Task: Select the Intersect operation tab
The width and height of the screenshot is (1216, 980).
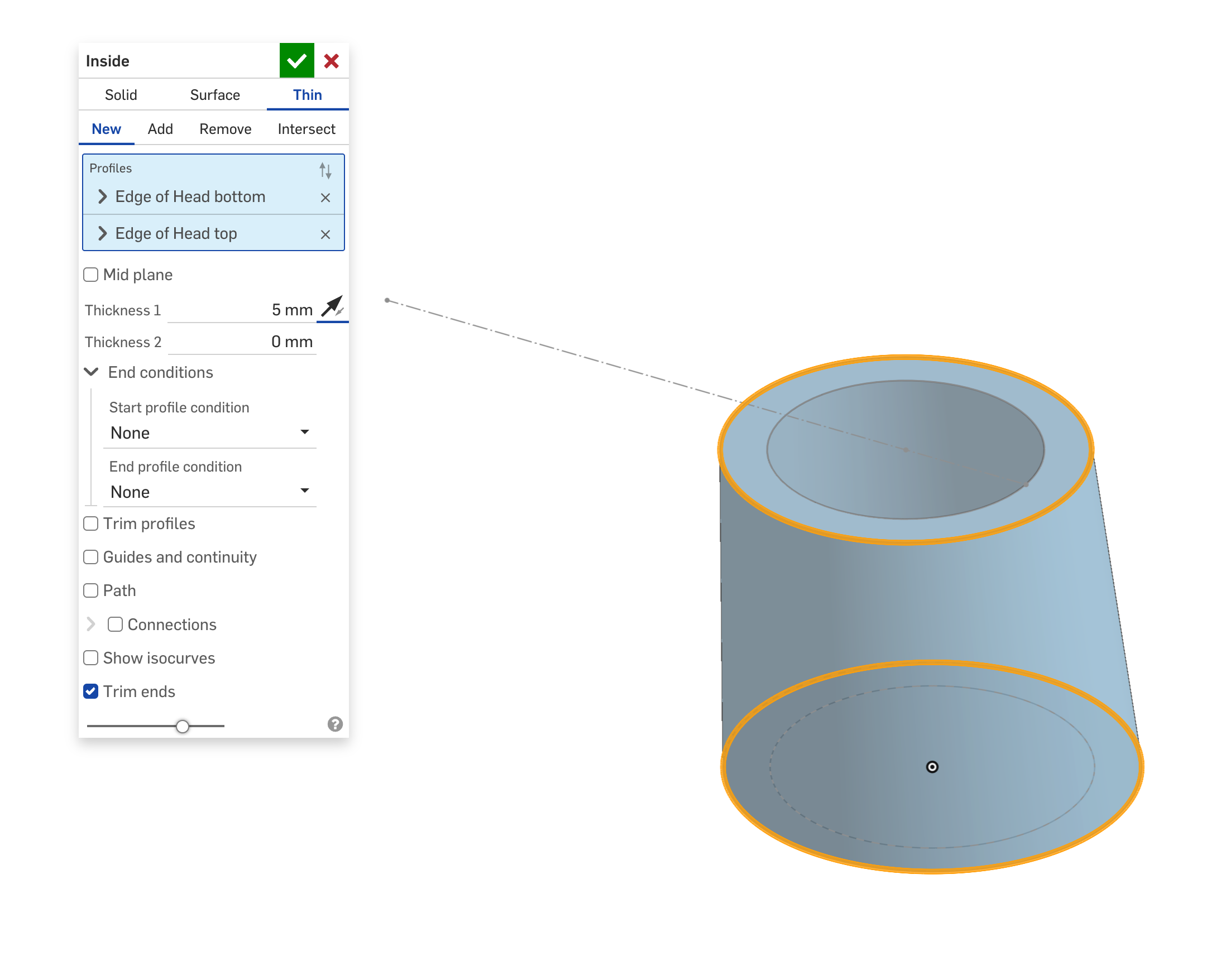Action: pyautogui.click(x=306, y=129)
